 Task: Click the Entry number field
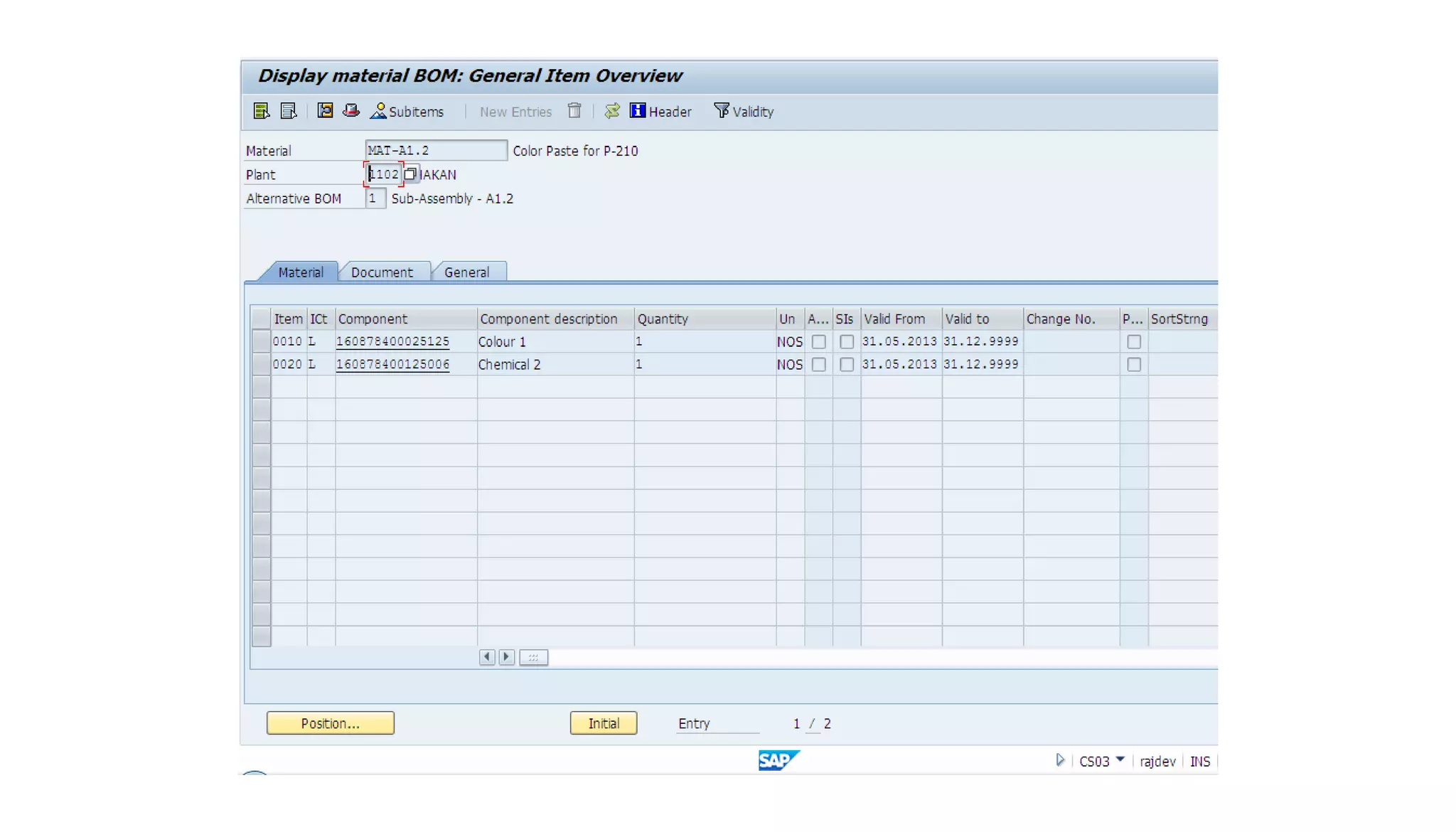[x=796, y=724]
